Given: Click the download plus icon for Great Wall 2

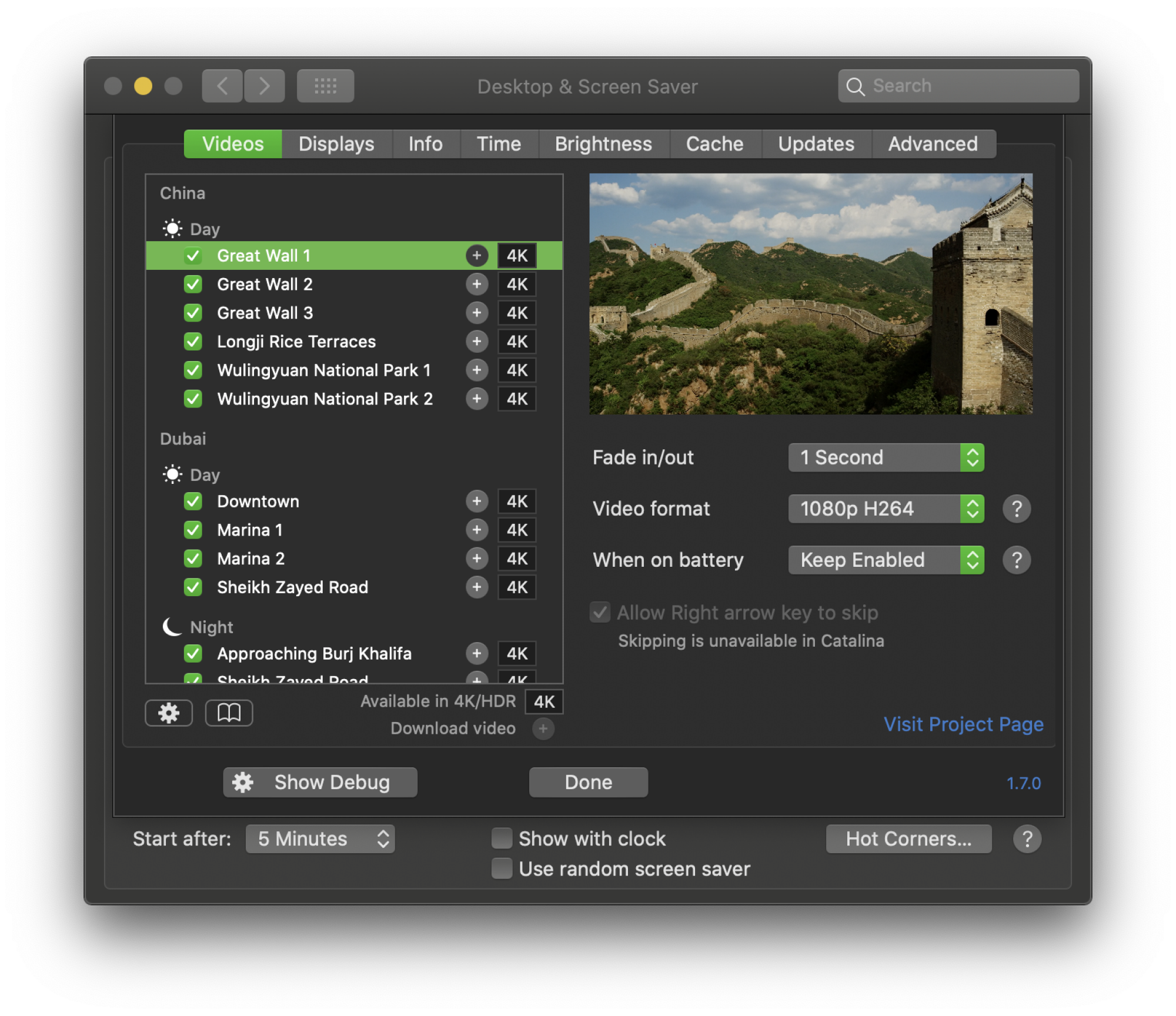Looking at the screenshot, I should [x=477, y=285].
